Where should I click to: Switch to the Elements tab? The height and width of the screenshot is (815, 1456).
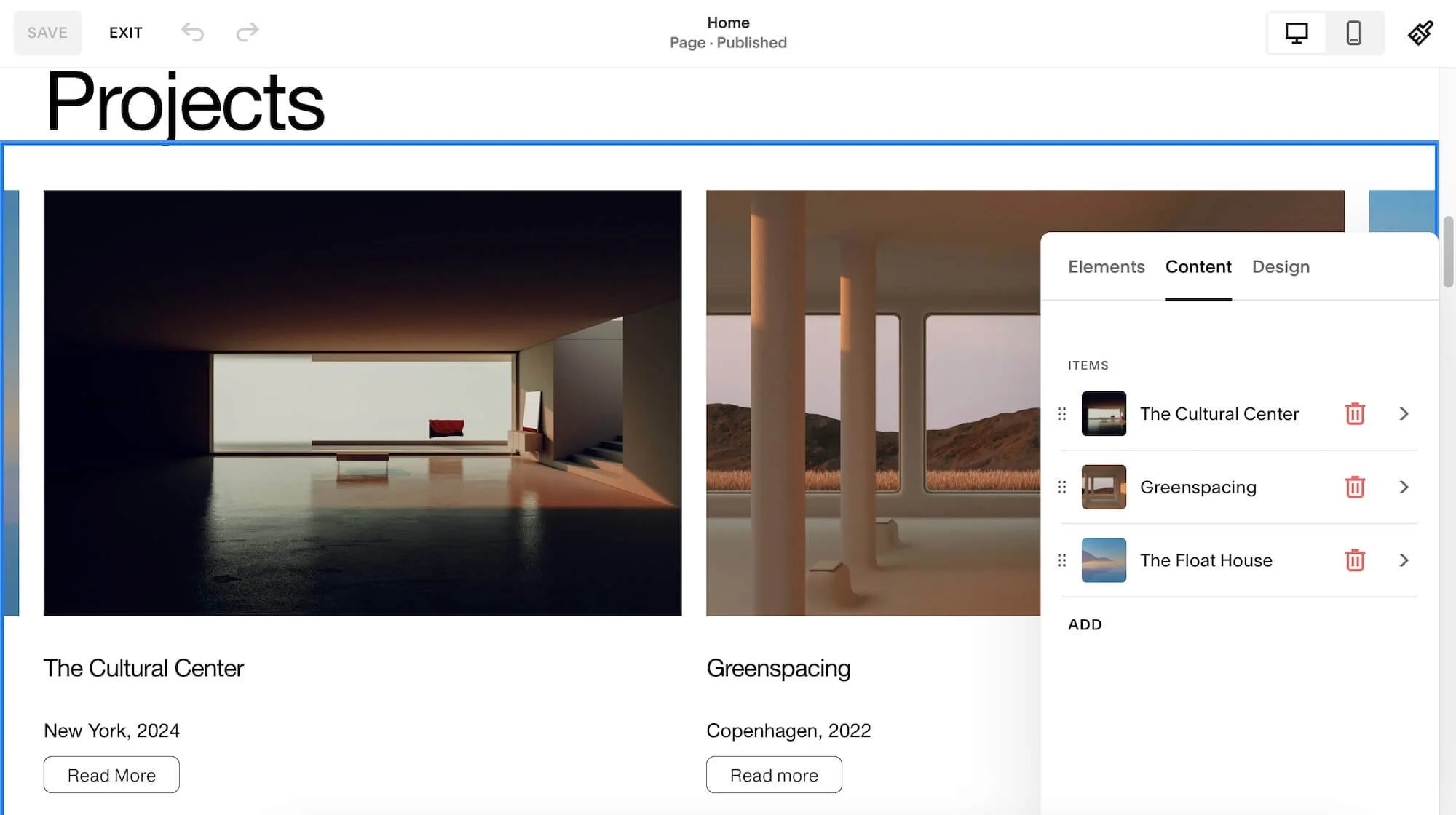tap(1106, 267)
